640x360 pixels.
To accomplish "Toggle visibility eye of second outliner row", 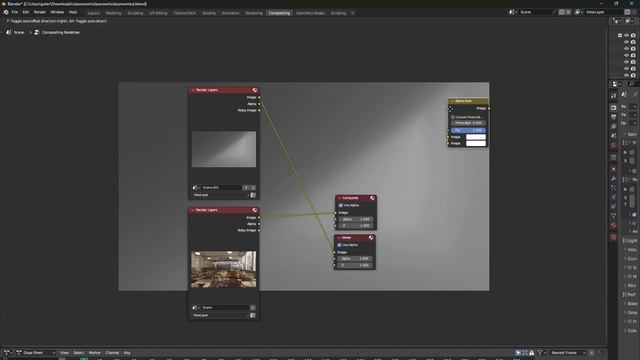I will point(627,42).
